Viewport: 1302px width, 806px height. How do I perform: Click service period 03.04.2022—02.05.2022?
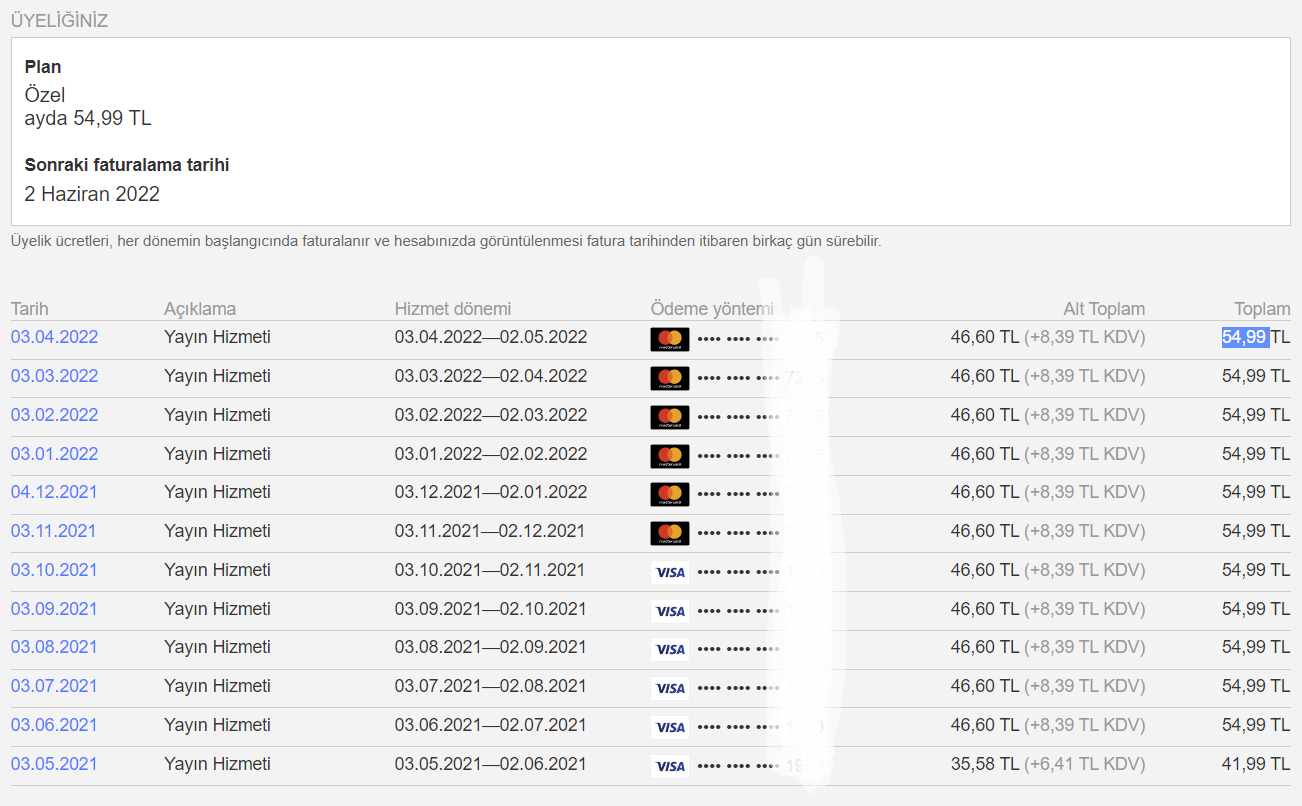[491, 337]
